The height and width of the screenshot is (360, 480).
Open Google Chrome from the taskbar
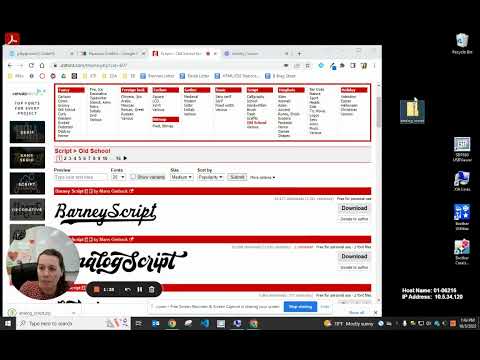(x=172, y=323)
